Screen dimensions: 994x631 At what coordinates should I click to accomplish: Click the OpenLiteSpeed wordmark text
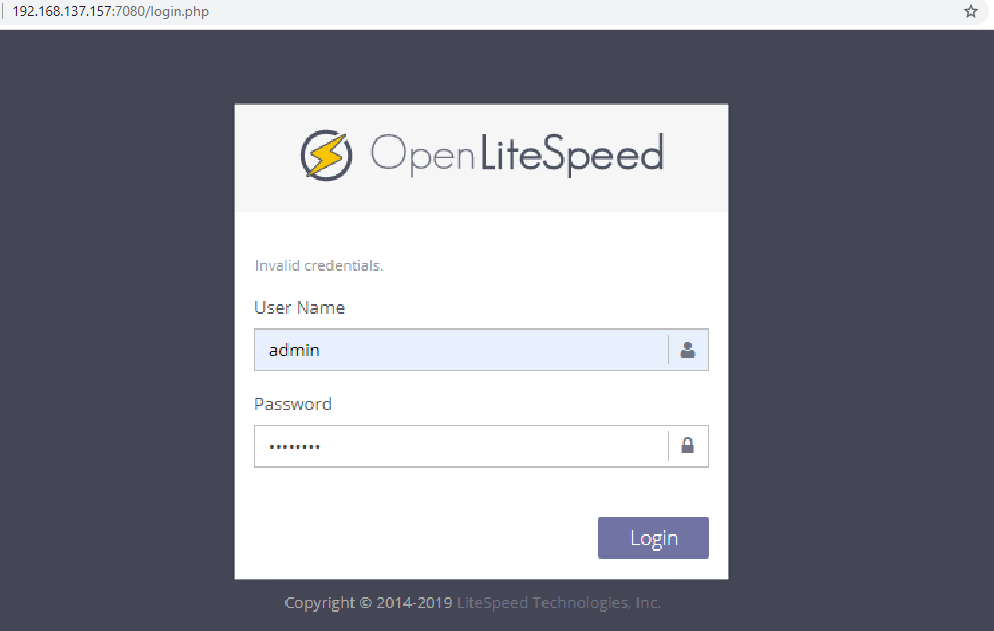517,154
